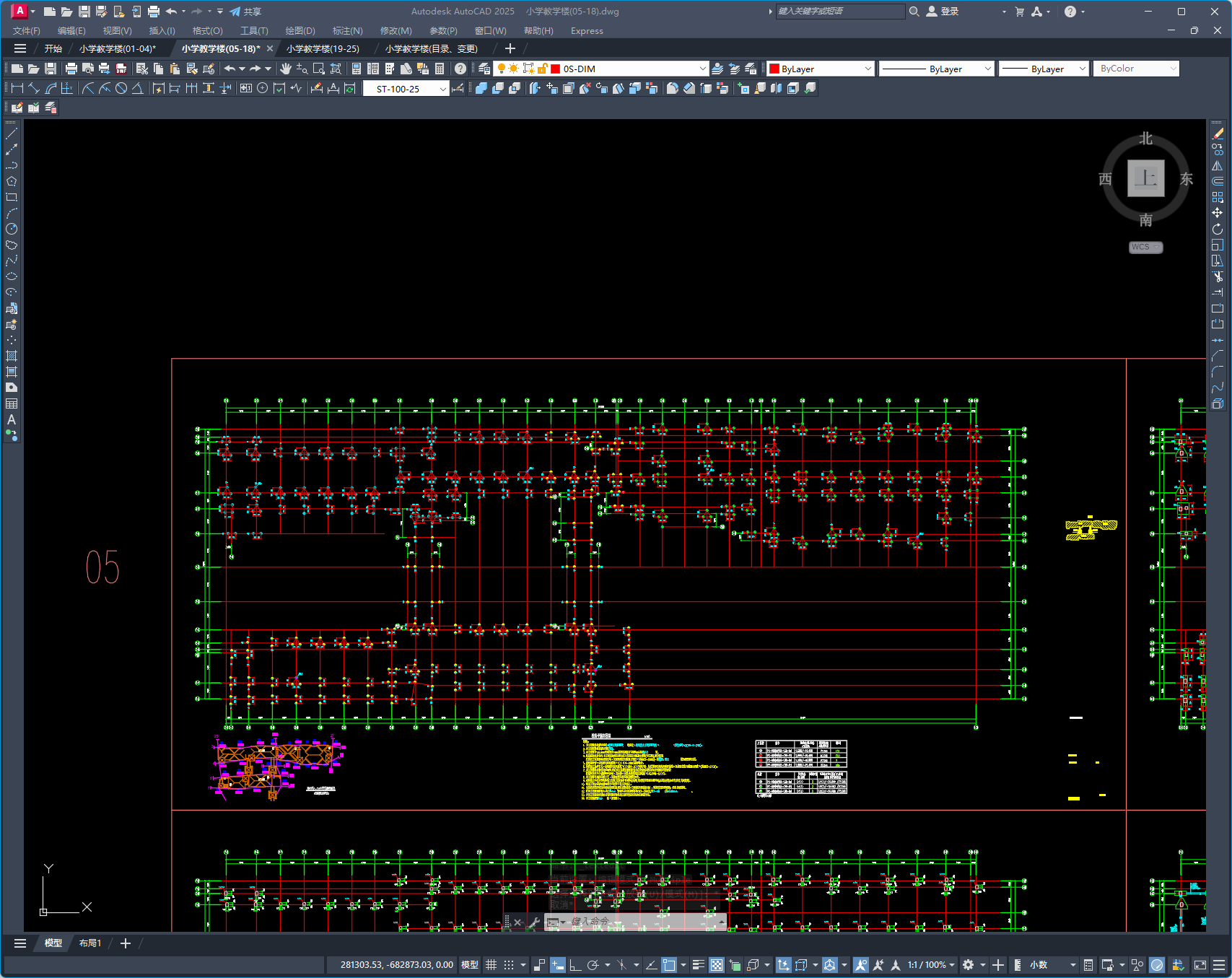
Task: Click the Diameter dimension tool
Action: pyautogui.click(x=121, y=88)
